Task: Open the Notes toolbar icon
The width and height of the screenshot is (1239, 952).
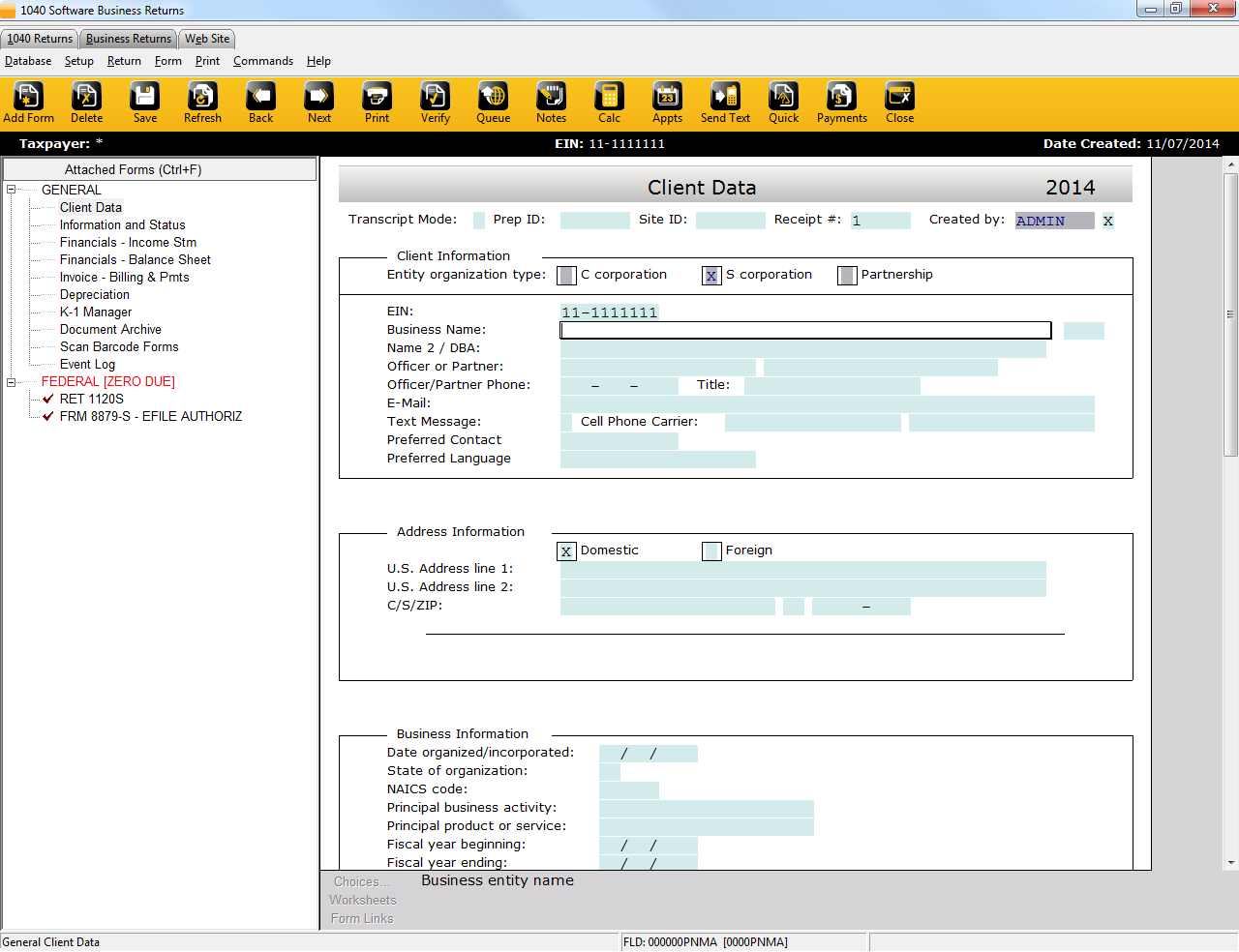Action: coord(551,97)
